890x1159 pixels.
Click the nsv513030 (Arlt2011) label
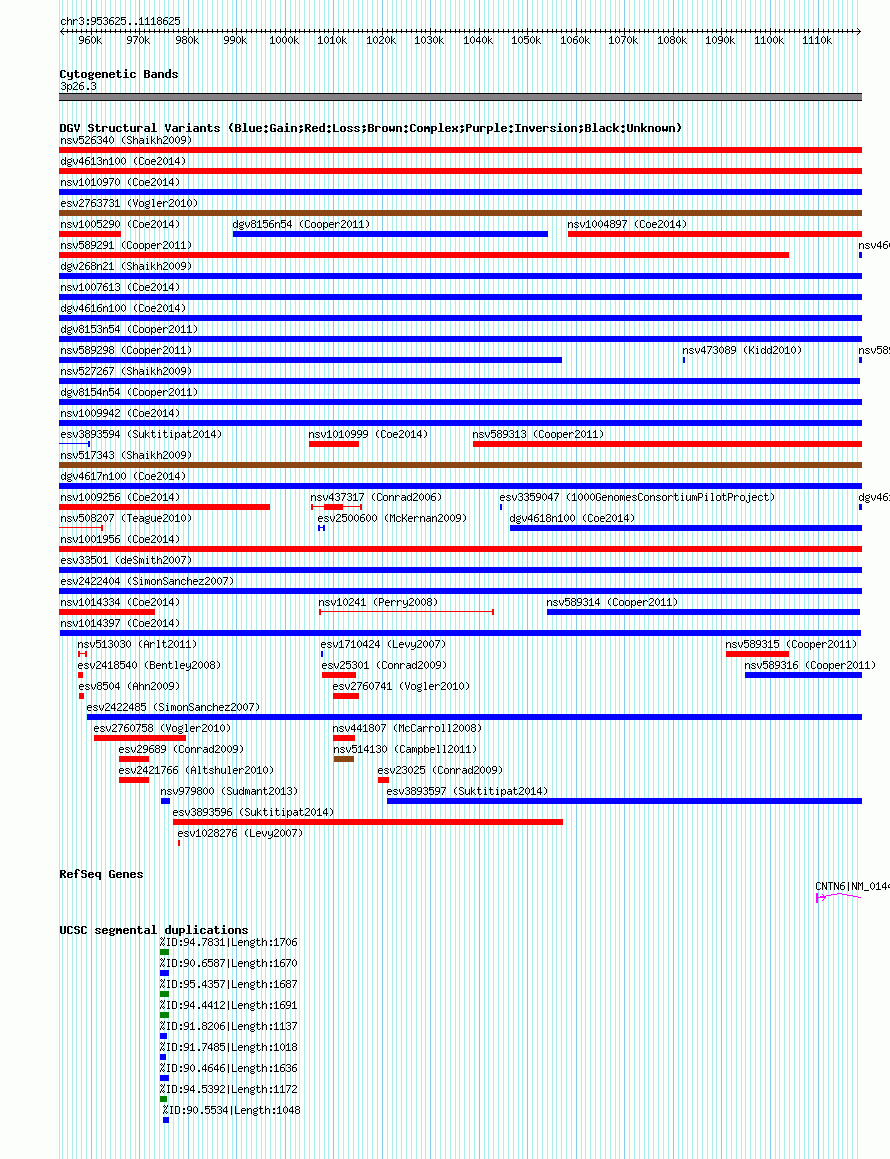(137, 645)
